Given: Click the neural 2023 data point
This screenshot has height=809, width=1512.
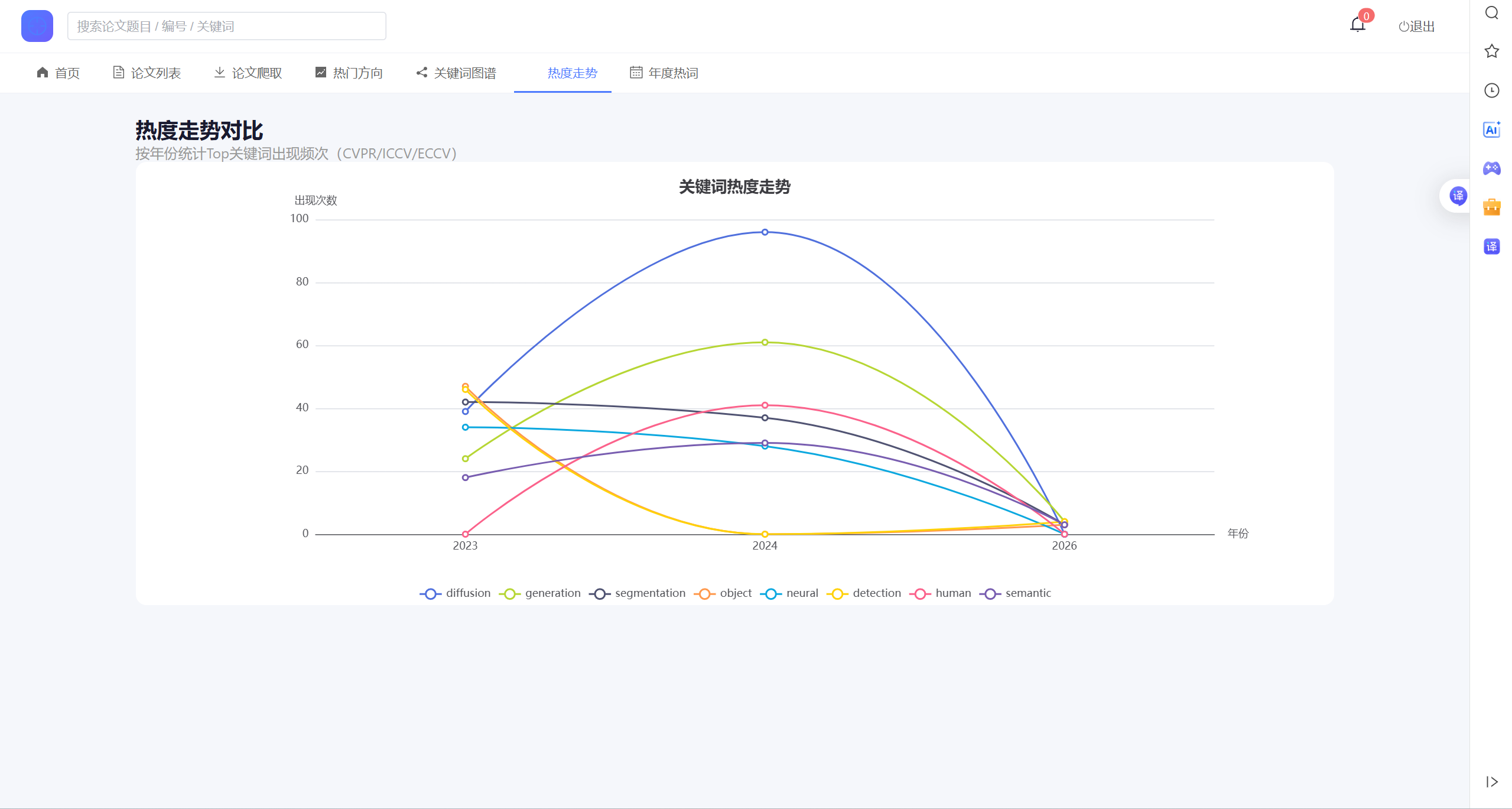Looking at the screenshot, I should (x=465, y=427).
